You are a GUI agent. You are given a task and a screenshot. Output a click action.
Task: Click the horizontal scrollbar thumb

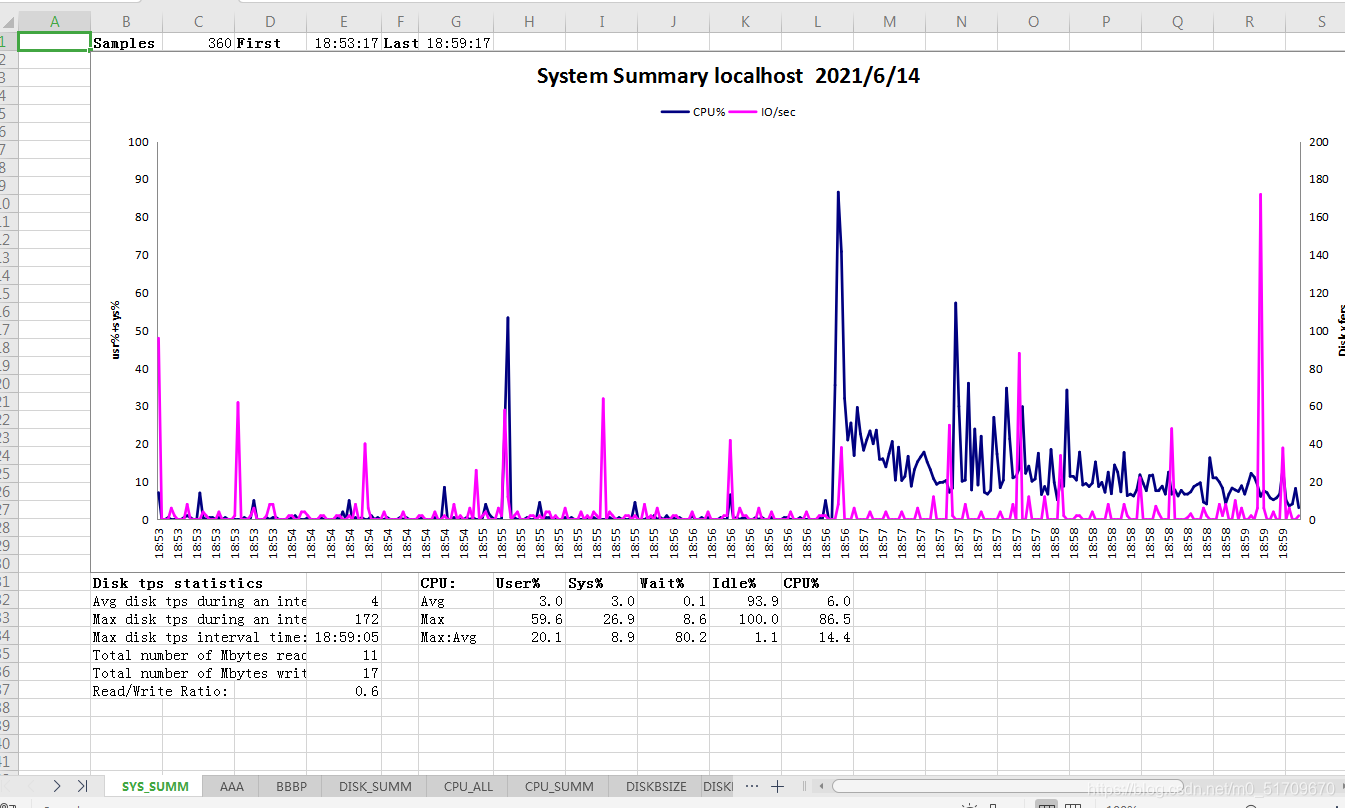point(1007,786)
